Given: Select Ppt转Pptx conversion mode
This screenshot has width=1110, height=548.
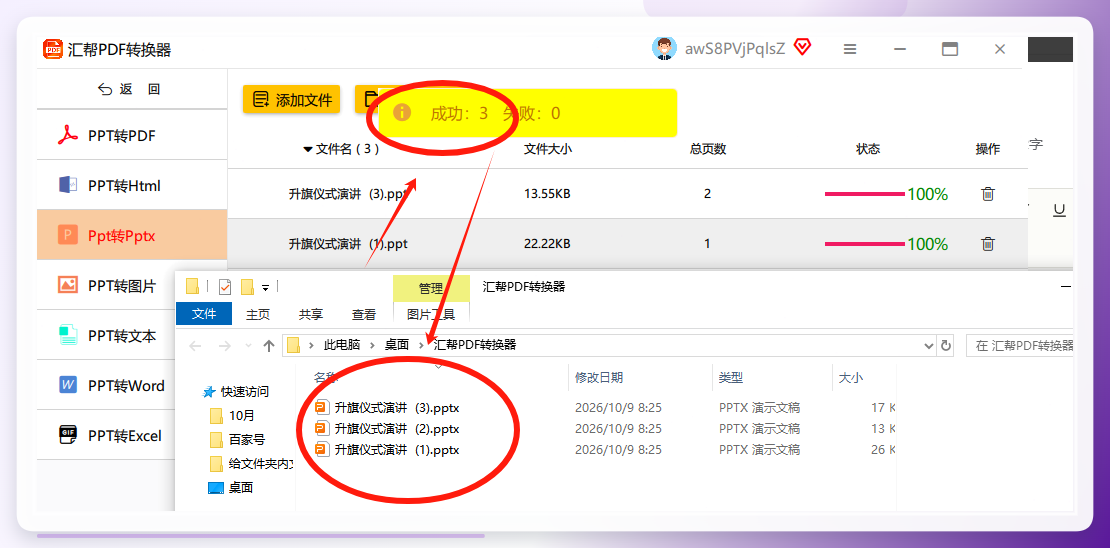Looking at the screenshot, I should 132,235.
